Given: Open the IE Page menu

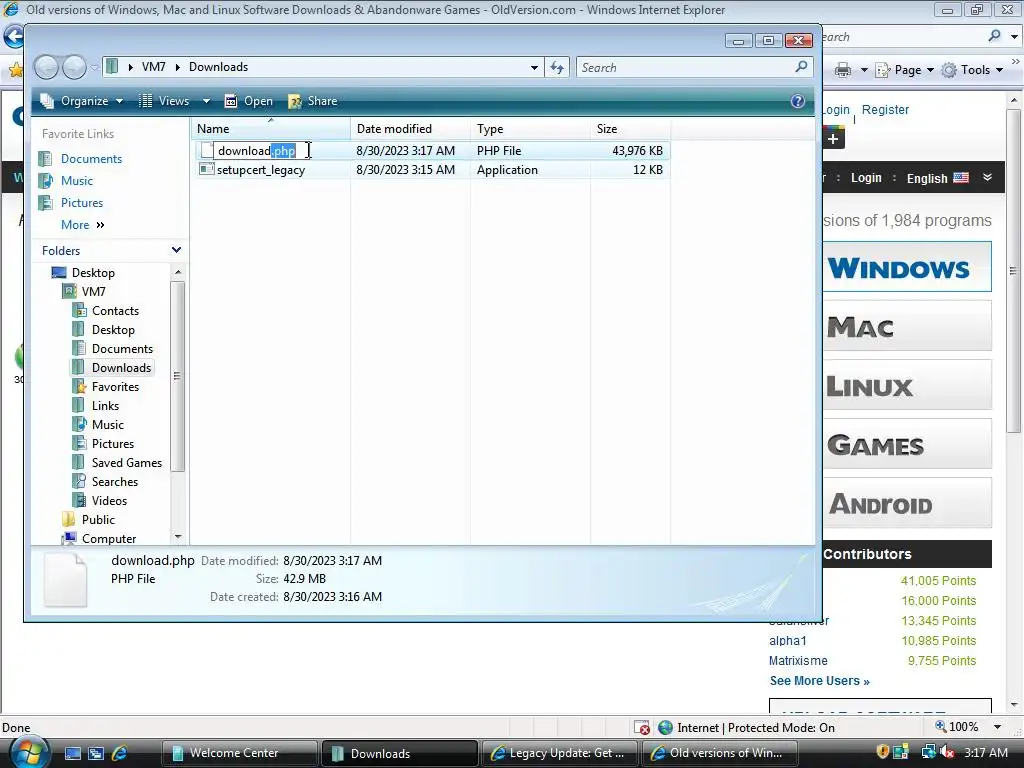Looking at the screenshot, I should click(905, 70).
